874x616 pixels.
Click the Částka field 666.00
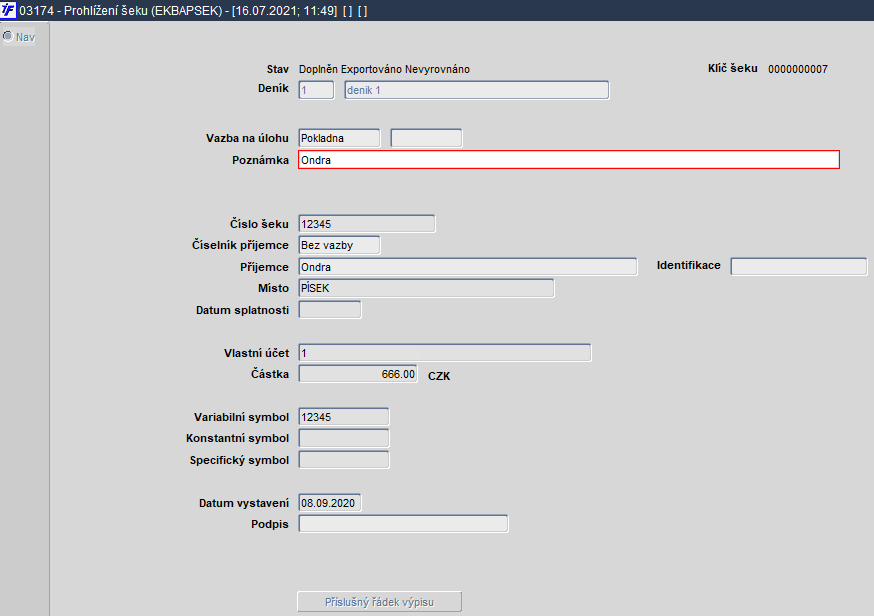tap(358, 374)
